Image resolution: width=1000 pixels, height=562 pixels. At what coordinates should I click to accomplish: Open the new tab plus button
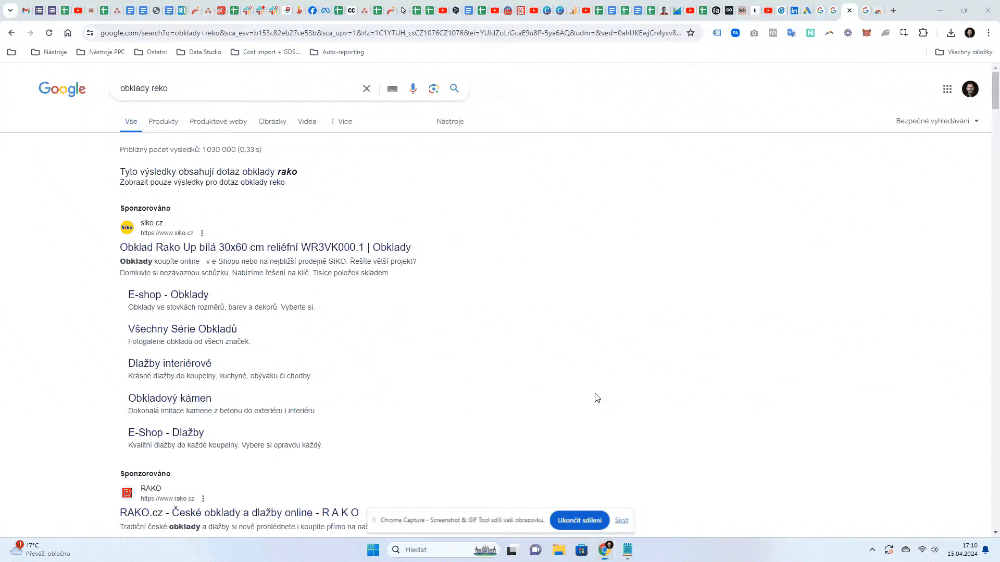coord(893,10)
